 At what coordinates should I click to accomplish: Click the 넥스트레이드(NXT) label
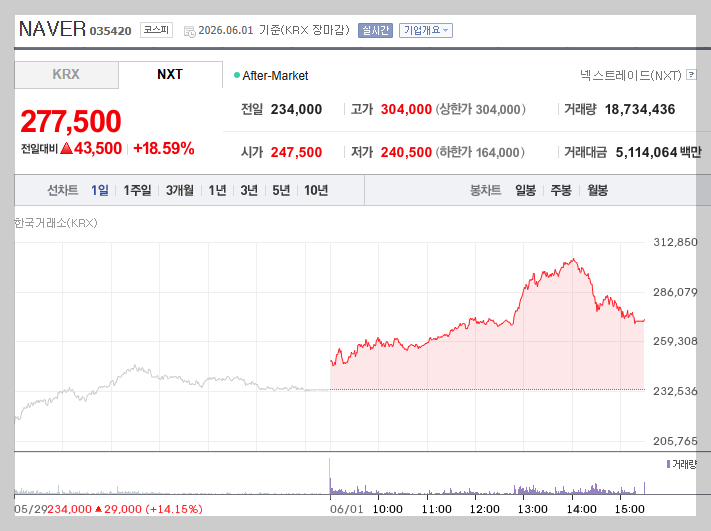point(631,75)
